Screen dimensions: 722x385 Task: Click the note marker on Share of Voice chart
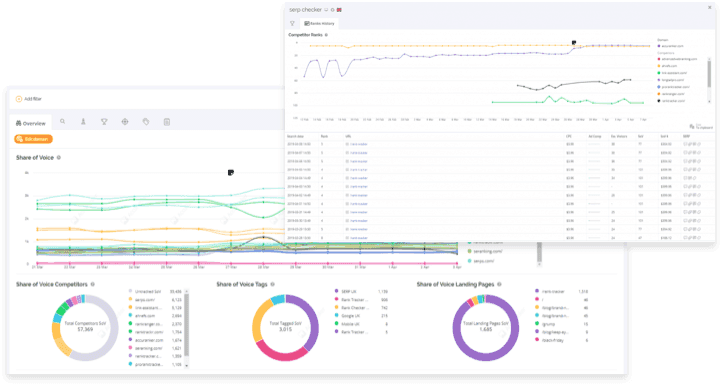click(231, 173)
